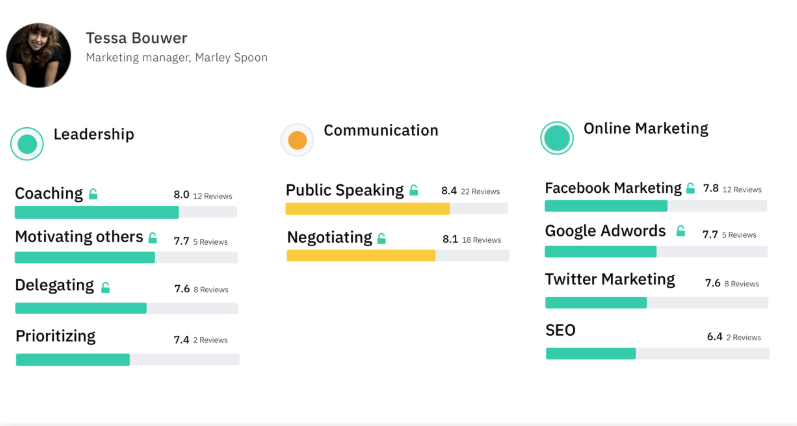Image resolution: width=797 pixels, height=426 pixels.
Task: Click the Tessa Bouwer name heading
Action: tap(136, 38)
